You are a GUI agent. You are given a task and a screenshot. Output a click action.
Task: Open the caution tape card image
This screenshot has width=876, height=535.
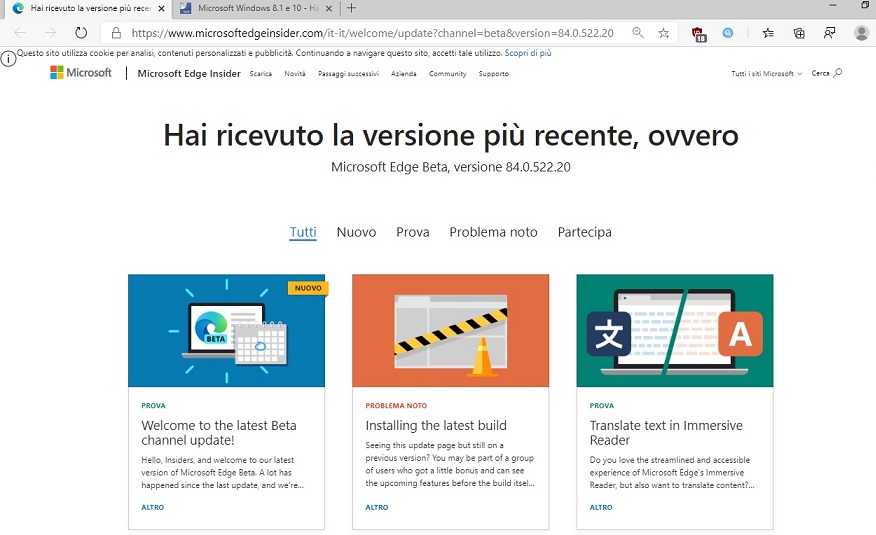[x=450, y=331]
